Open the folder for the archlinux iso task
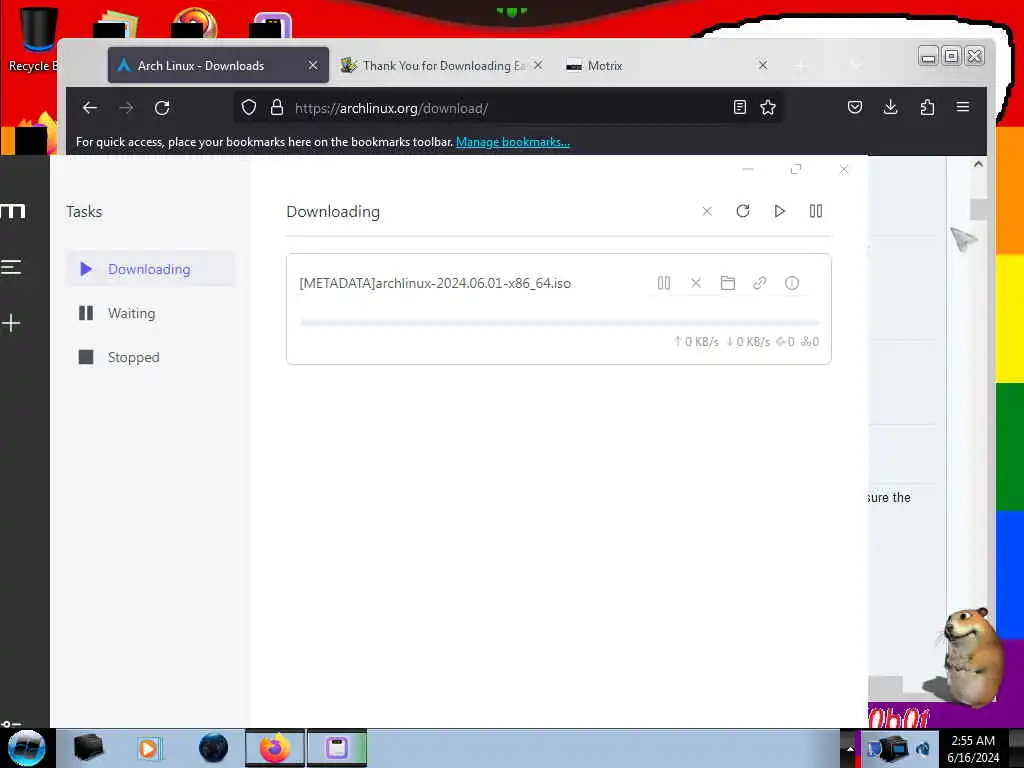 728,283
